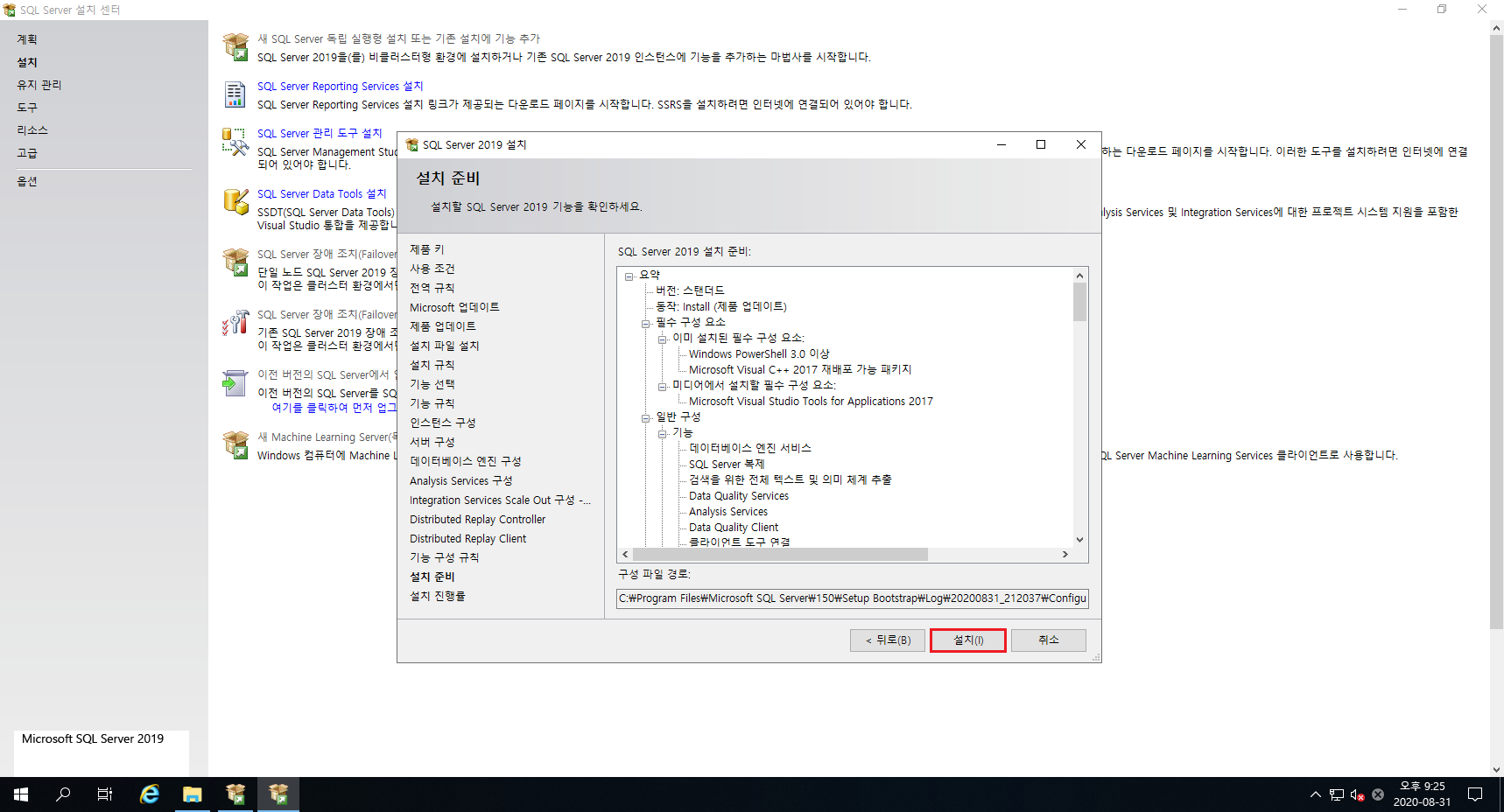Click the 취소 cancel button
The image size is (1504, 812).
[1049, 640]
